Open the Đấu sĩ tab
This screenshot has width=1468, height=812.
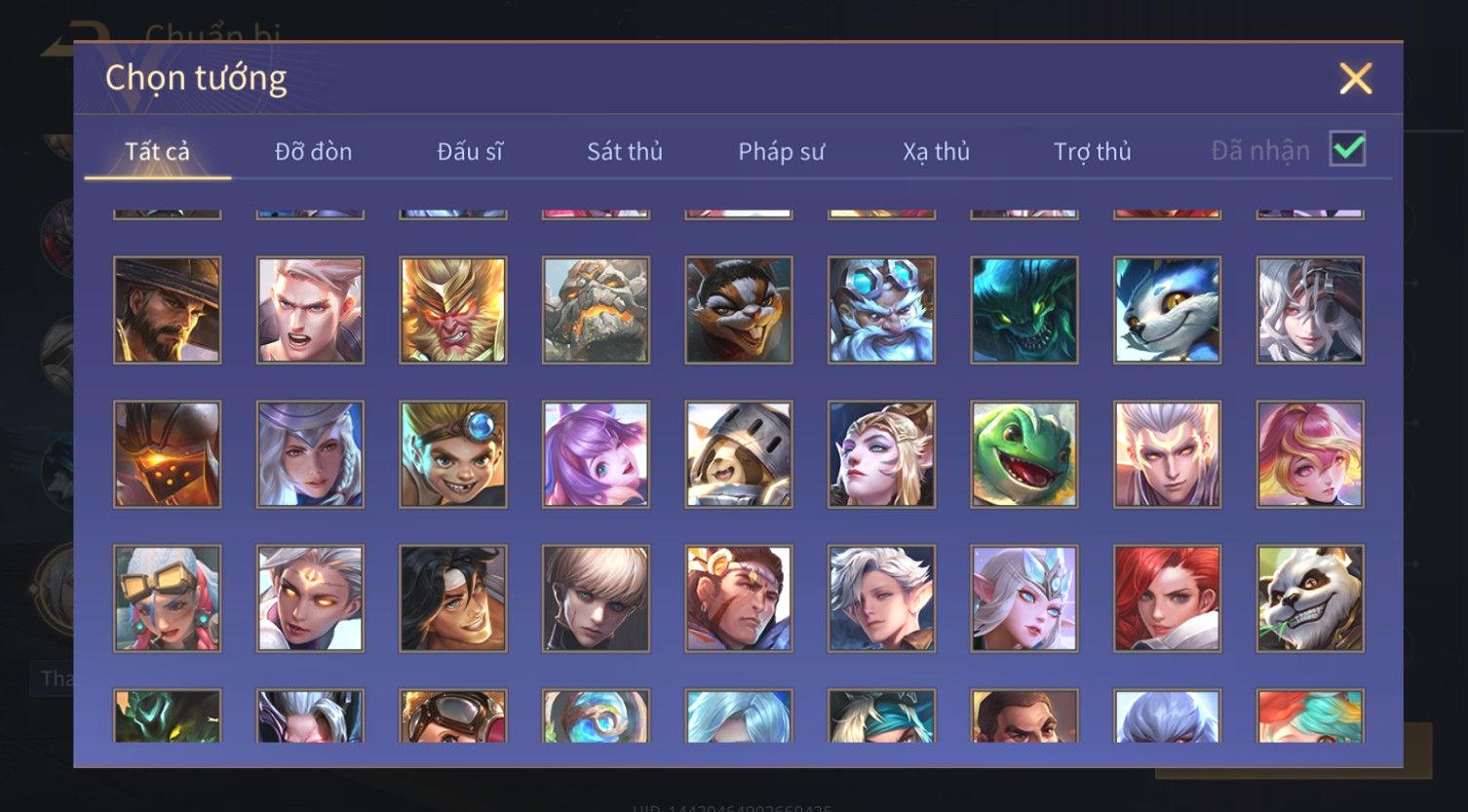click(470, 151)
